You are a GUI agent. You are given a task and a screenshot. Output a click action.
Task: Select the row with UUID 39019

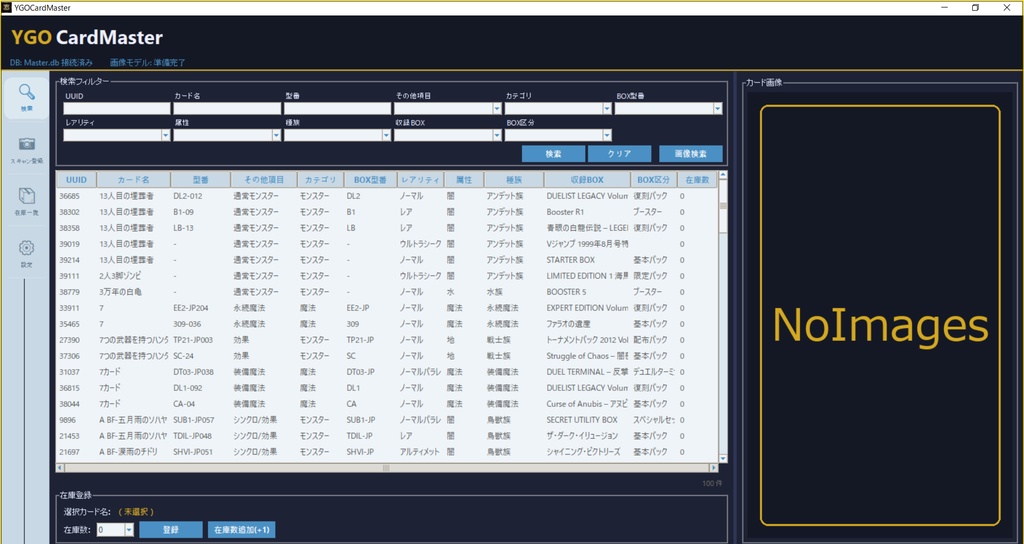pos(387,244)
